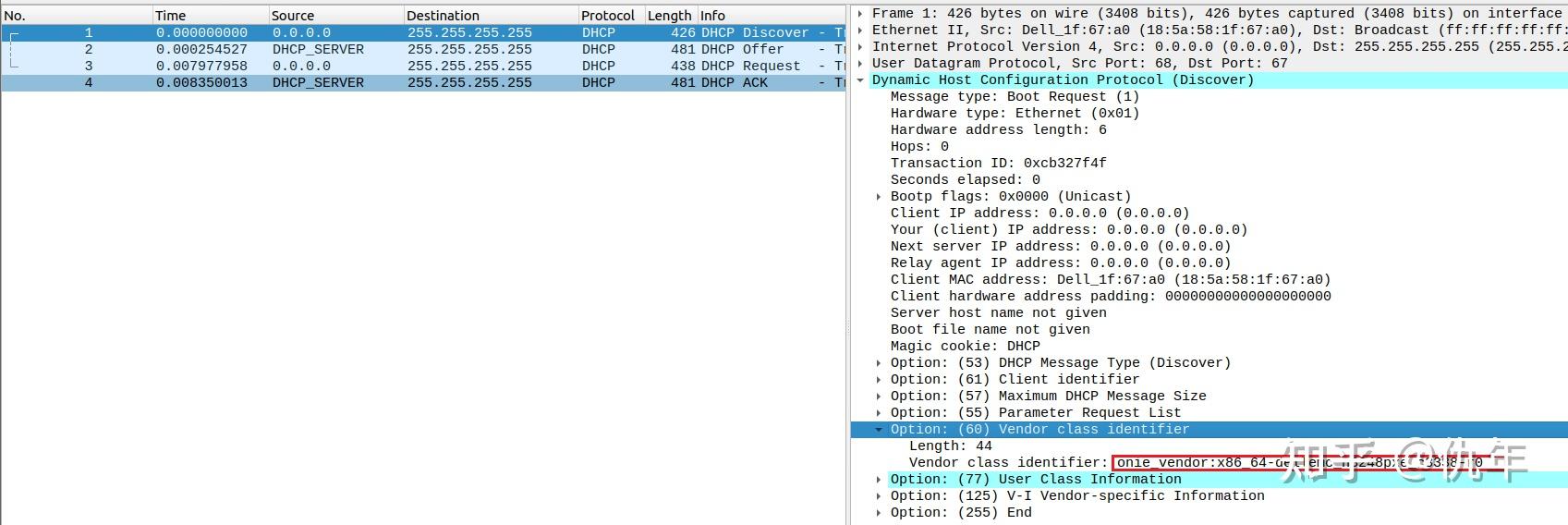Expand Bootp flags field
Screen dimensions: 1568x525
pyautogui.click(x=879, y=197)
